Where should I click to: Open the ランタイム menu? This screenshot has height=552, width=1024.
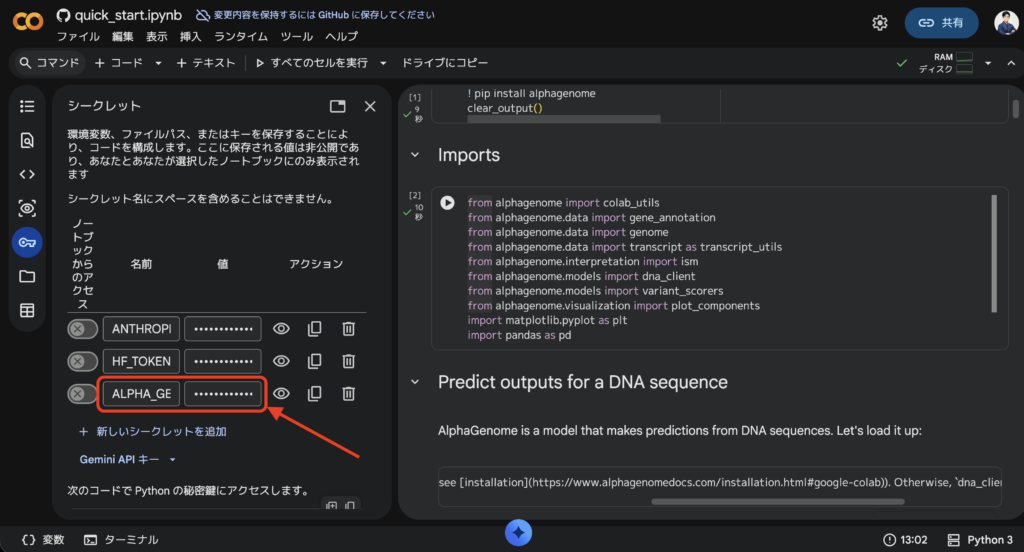coord(241,37)
